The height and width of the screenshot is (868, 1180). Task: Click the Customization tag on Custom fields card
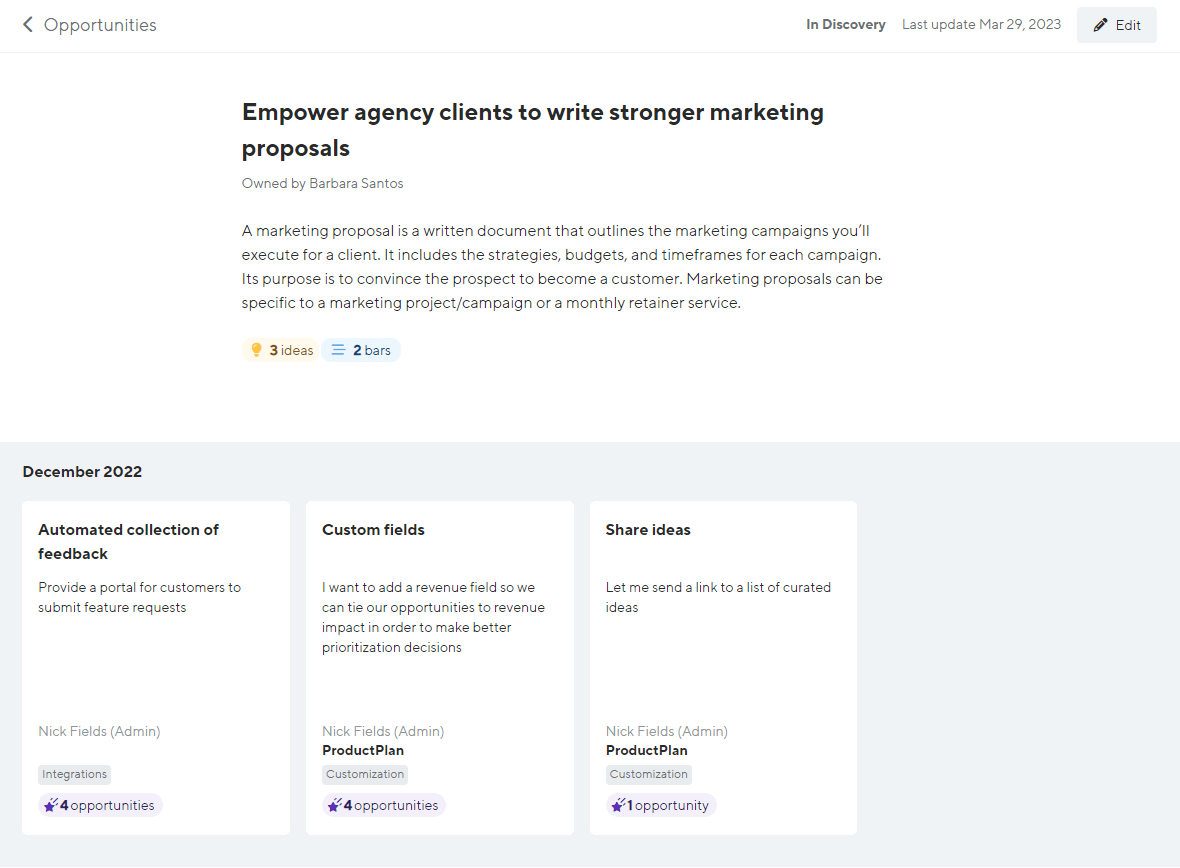point(365,774)
